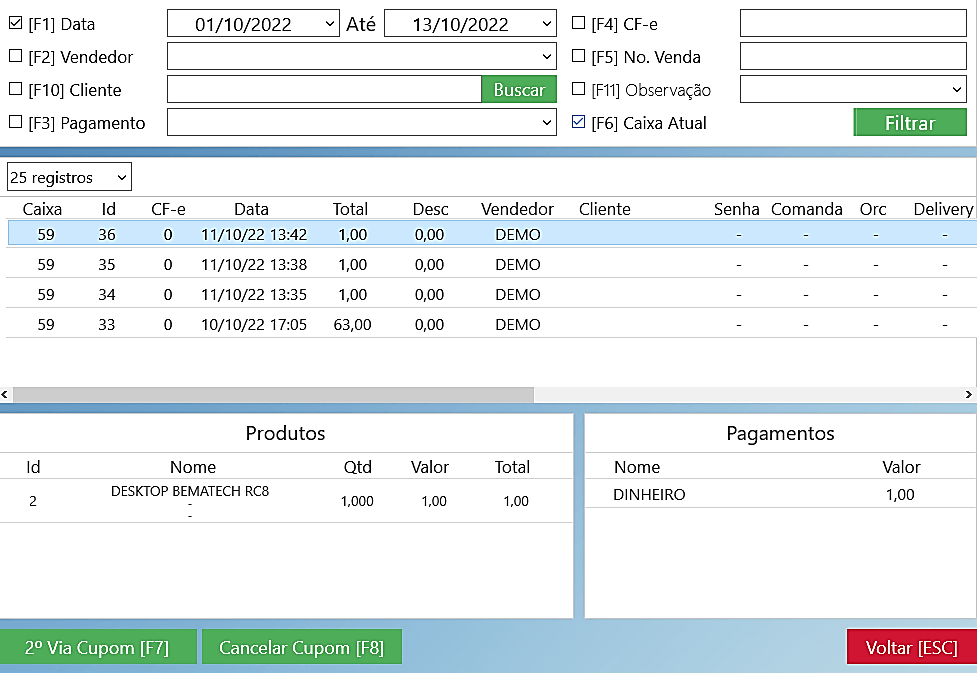The width and height of the screenshot is (977, 673).
Task: Enable the [F4] CF-e checkbox
Action: pyautogui.click(x=578, y=23)
